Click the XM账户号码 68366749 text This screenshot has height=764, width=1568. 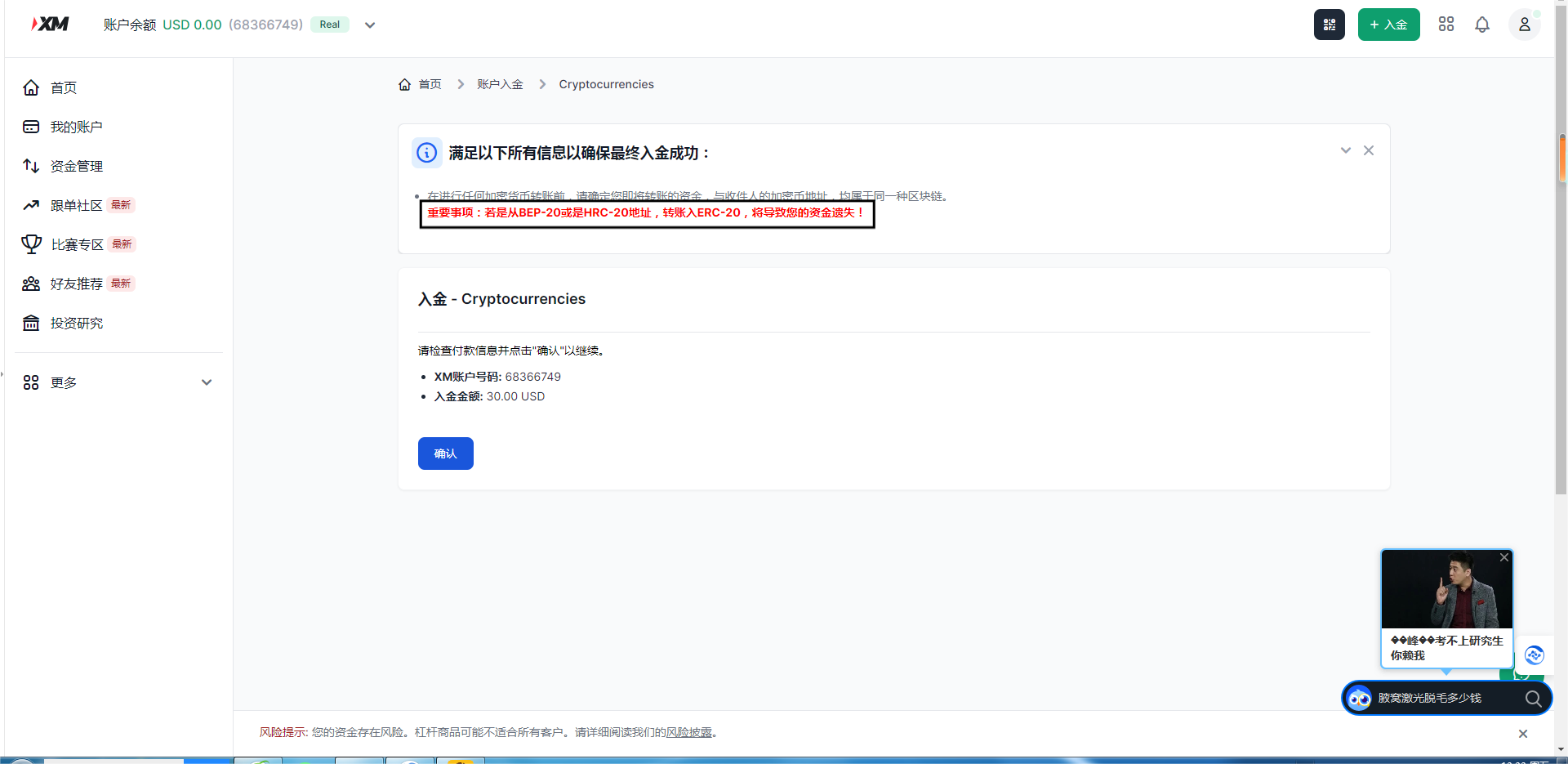(497, 377)
